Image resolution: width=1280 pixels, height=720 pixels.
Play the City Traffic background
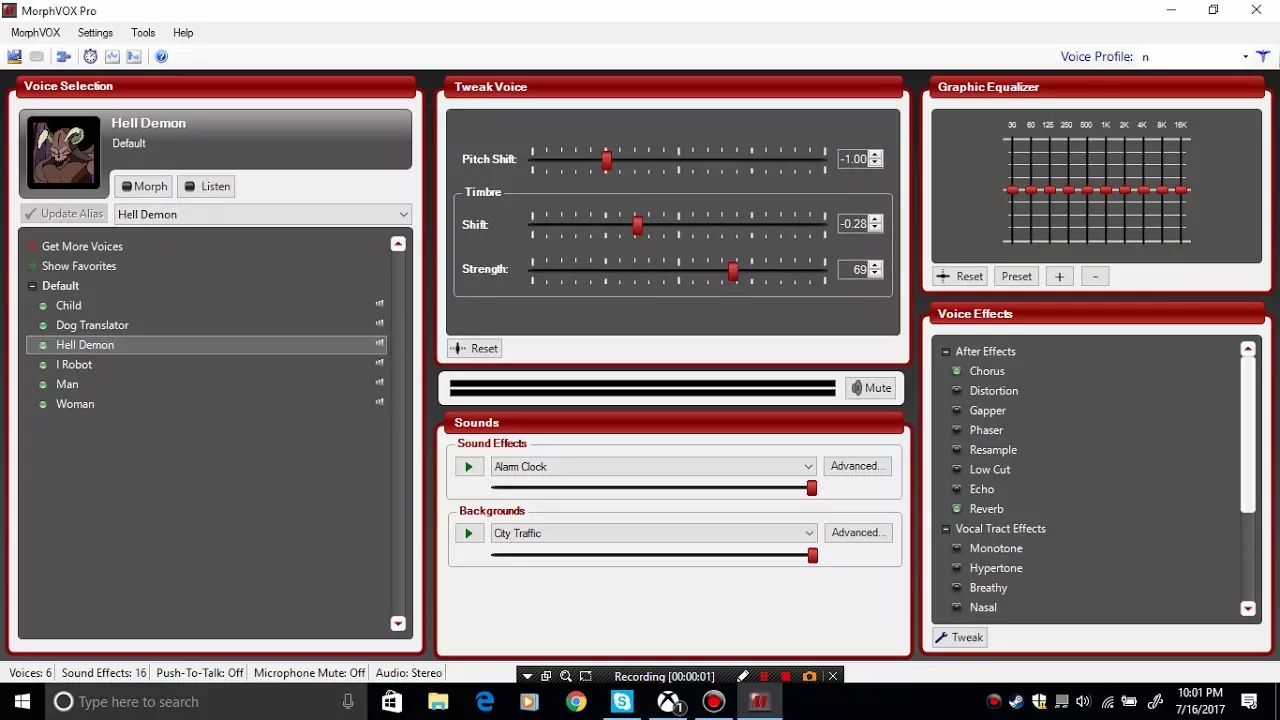click(x=469, y=533)
